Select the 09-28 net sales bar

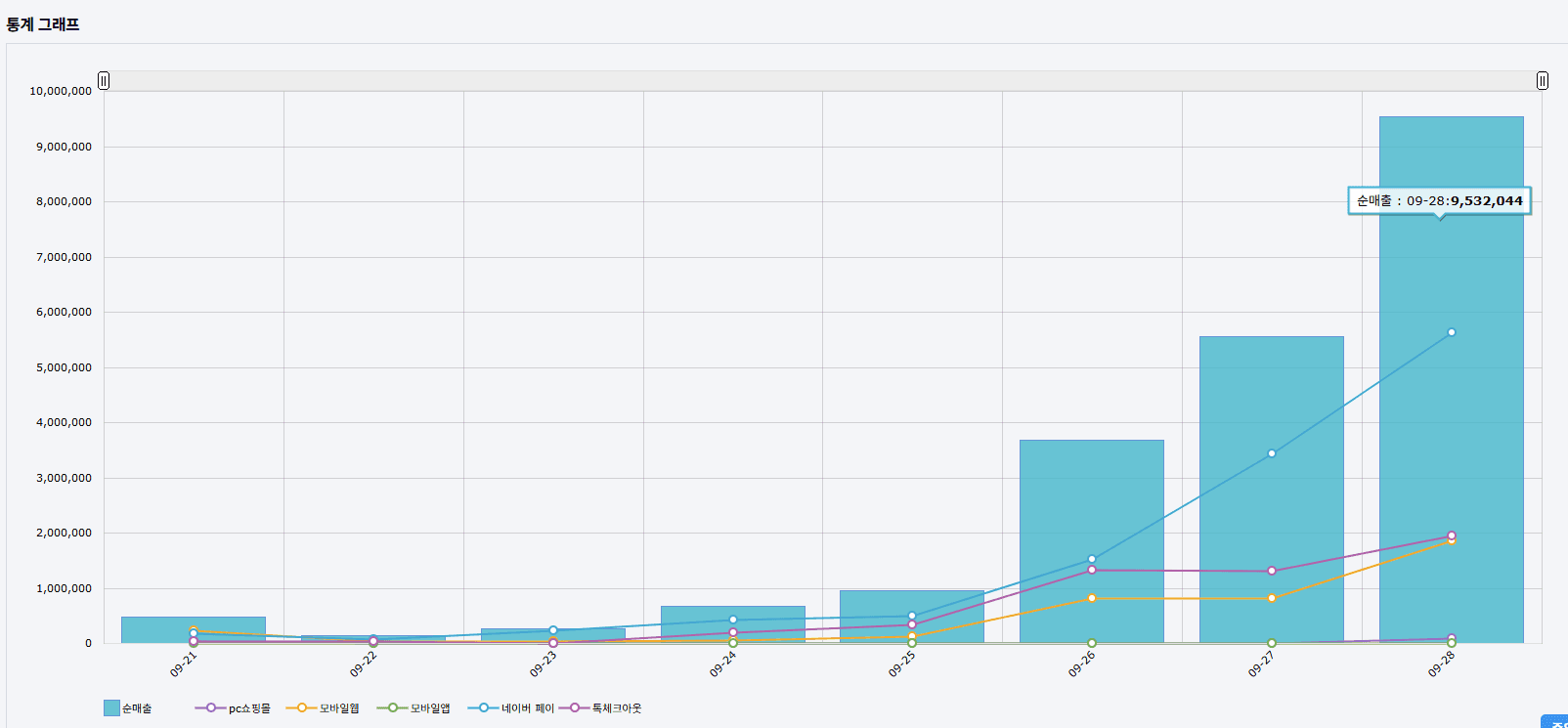(x=1451, y=379)
